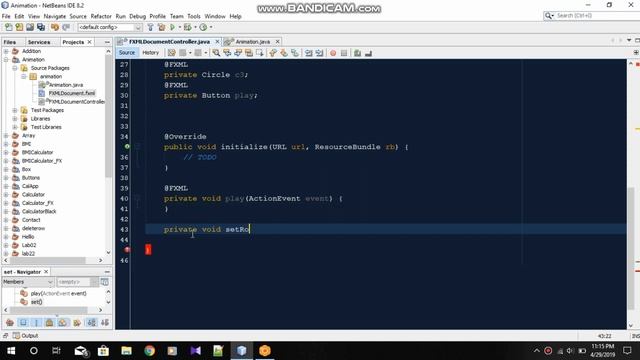This screenshot has height=360, width=640.
Task: Click the Comment code icon
Action: pyautogui.click(x=358, y=53)
